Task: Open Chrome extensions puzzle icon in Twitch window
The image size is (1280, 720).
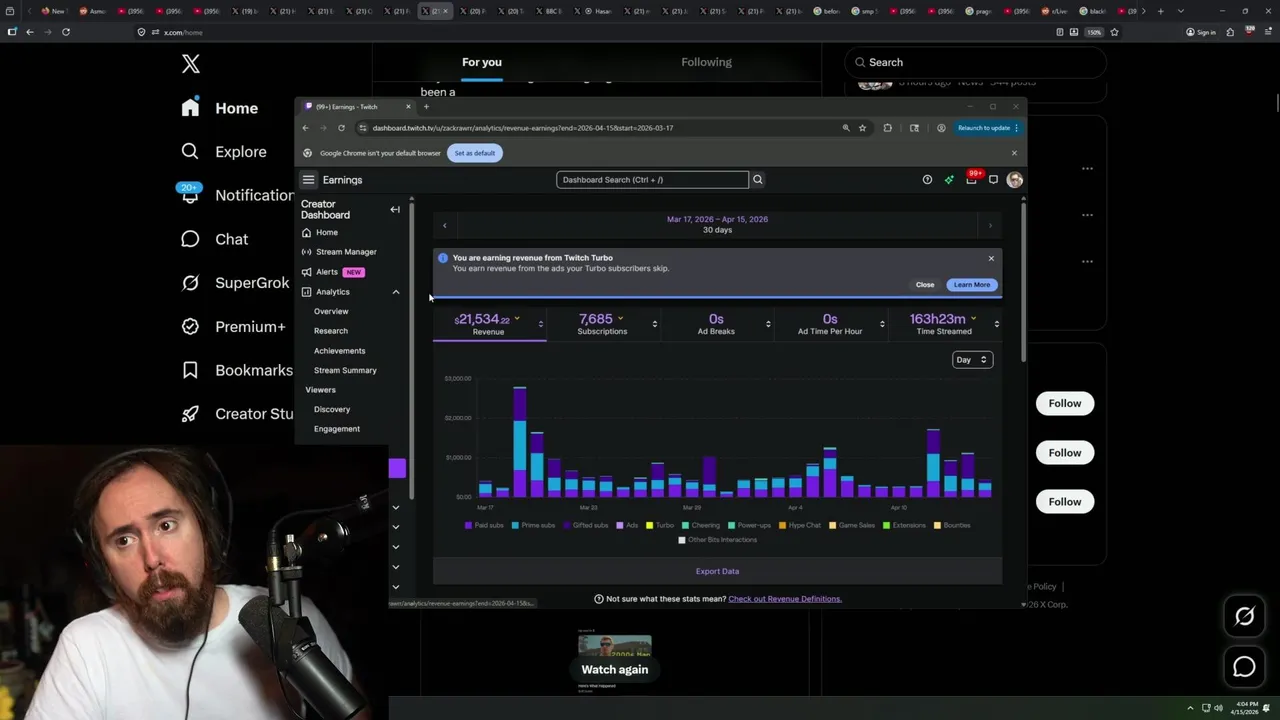Action: (888, 128)
